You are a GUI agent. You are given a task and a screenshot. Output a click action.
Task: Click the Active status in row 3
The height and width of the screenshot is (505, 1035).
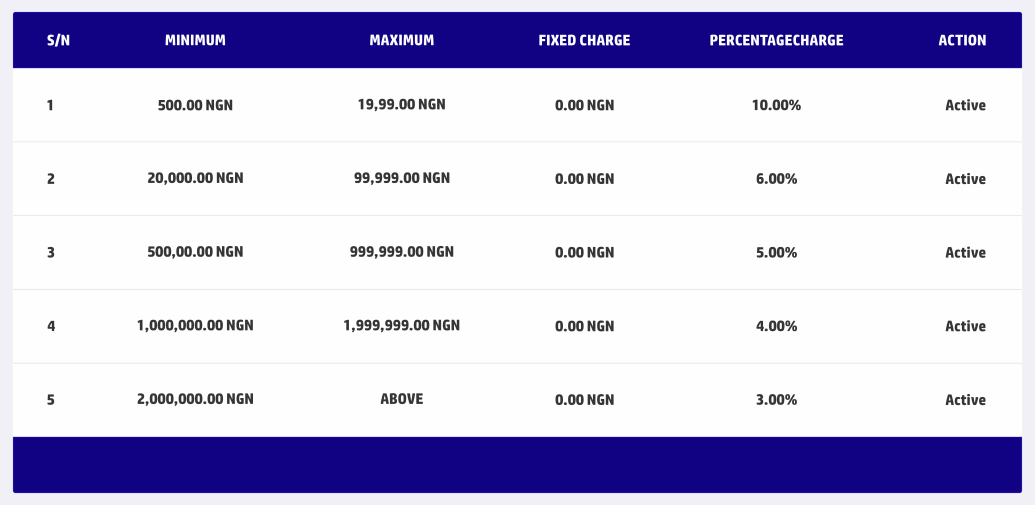[965, 253]
